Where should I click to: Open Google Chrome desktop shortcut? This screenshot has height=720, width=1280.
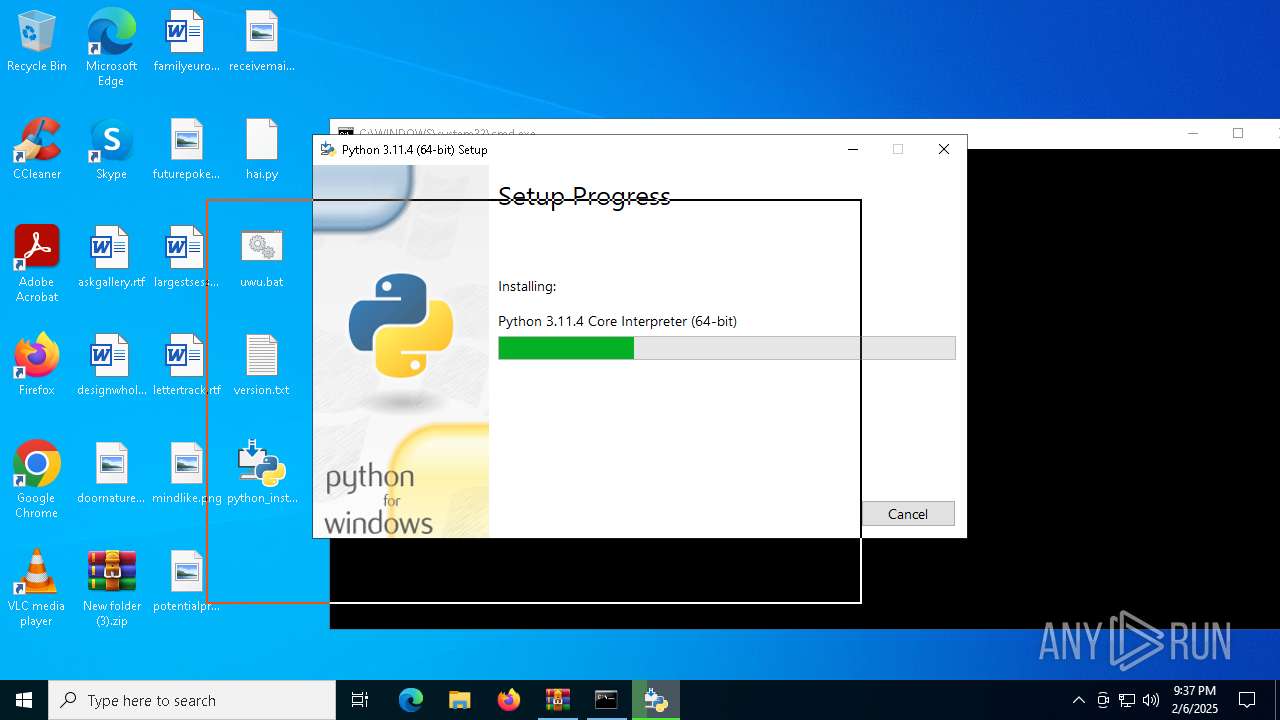point(37,480)
